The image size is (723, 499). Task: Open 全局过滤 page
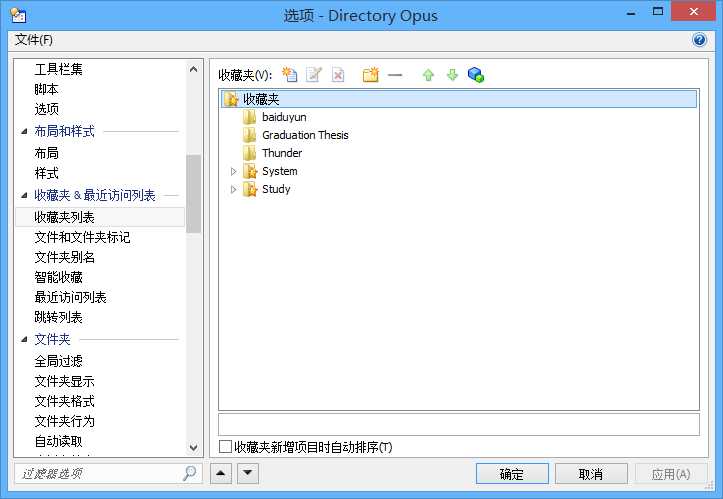click(59, 361)
